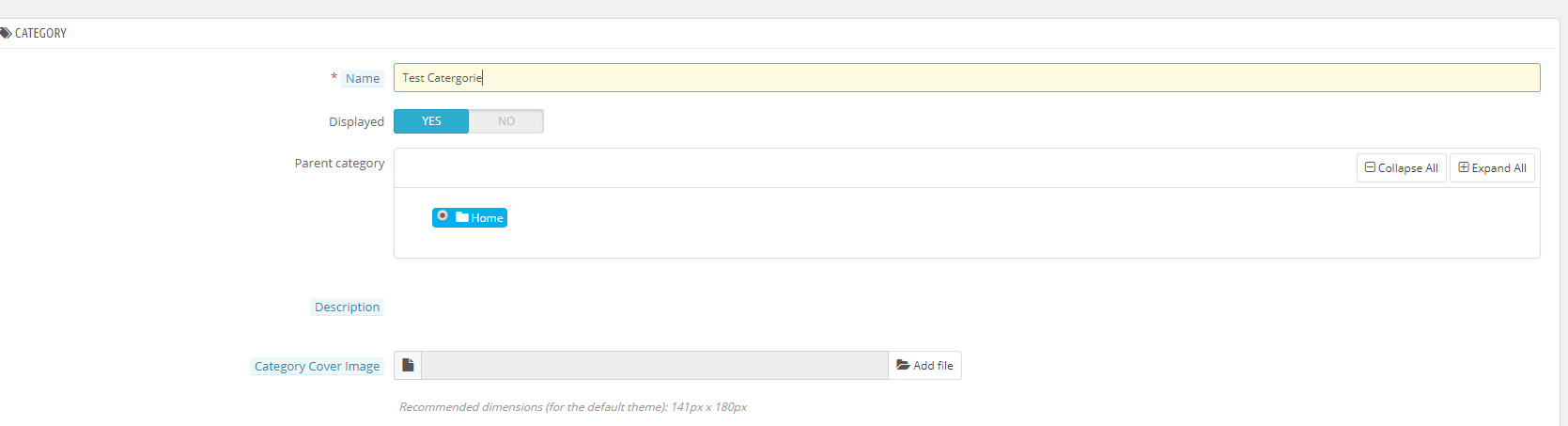Click the Description label
This screenshot has width=1568, height=426.
tap(347, 307)
